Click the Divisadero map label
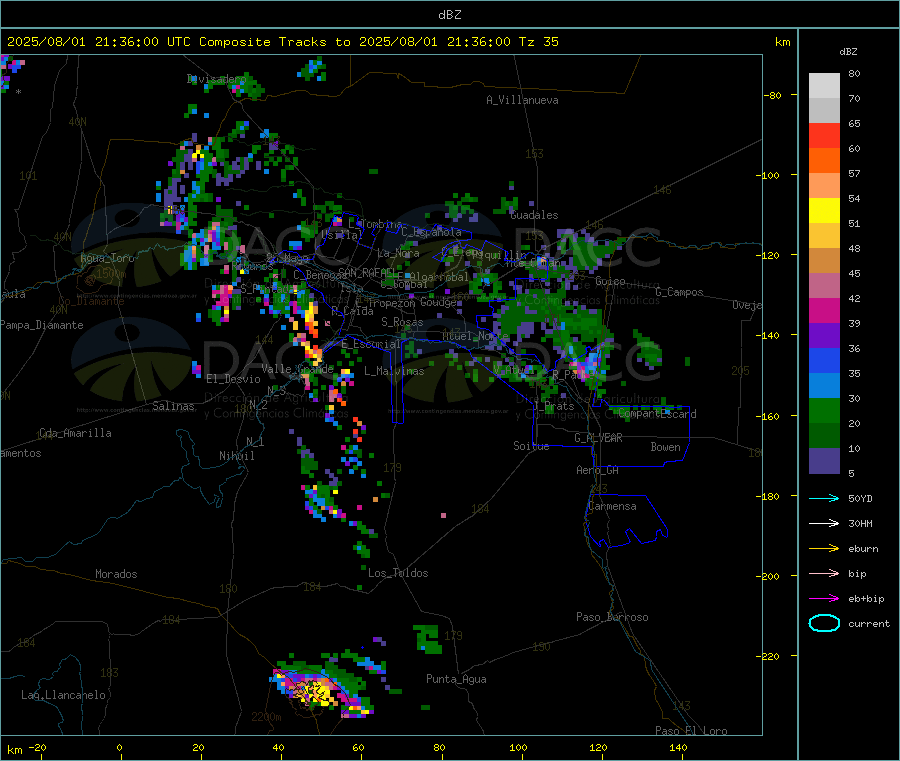900x761 pixels. point(216,79)
